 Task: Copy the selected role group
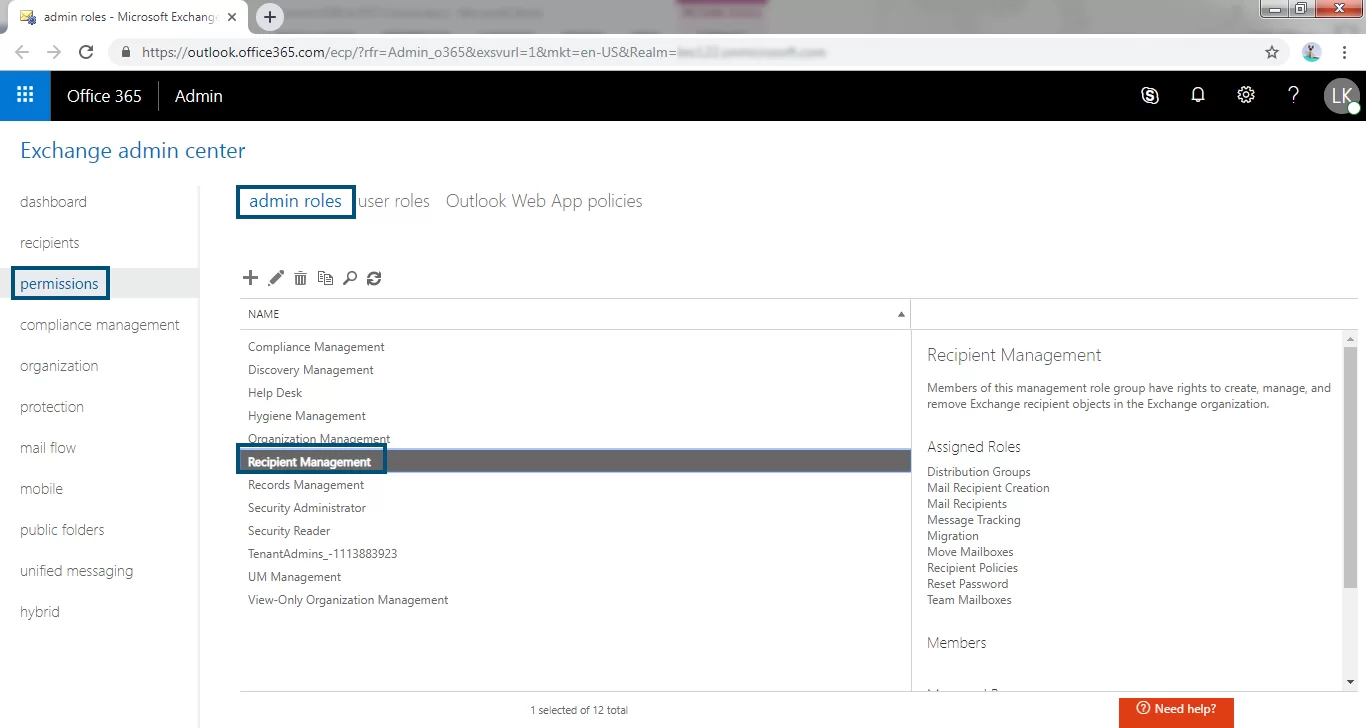click(x=325, y=278)
